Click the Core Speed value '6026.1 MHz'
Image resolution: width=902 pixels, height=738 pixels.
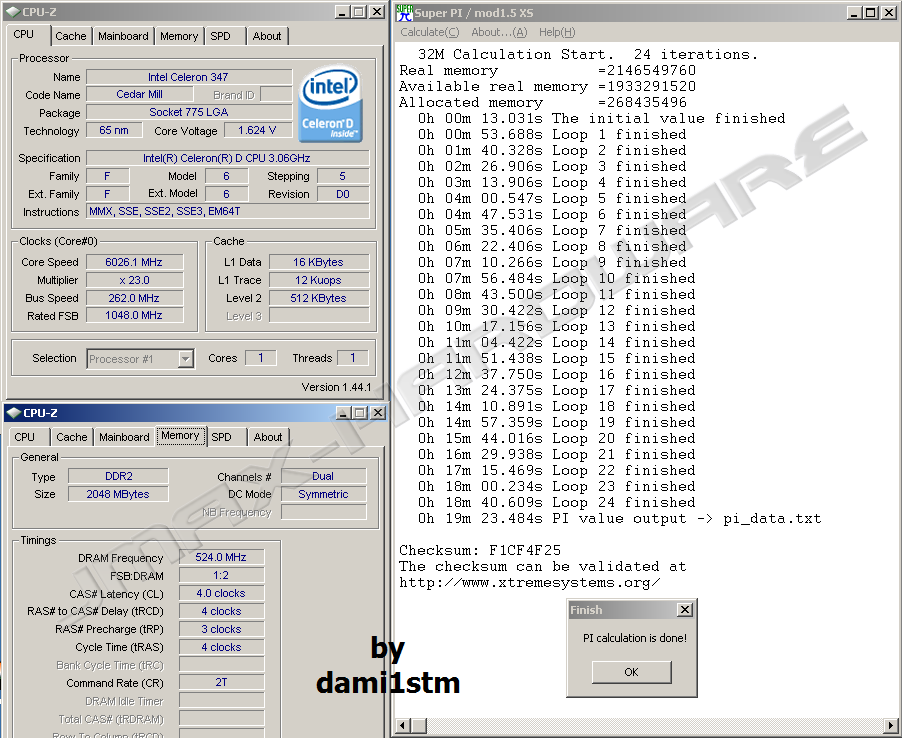click(x=135, y=262)
